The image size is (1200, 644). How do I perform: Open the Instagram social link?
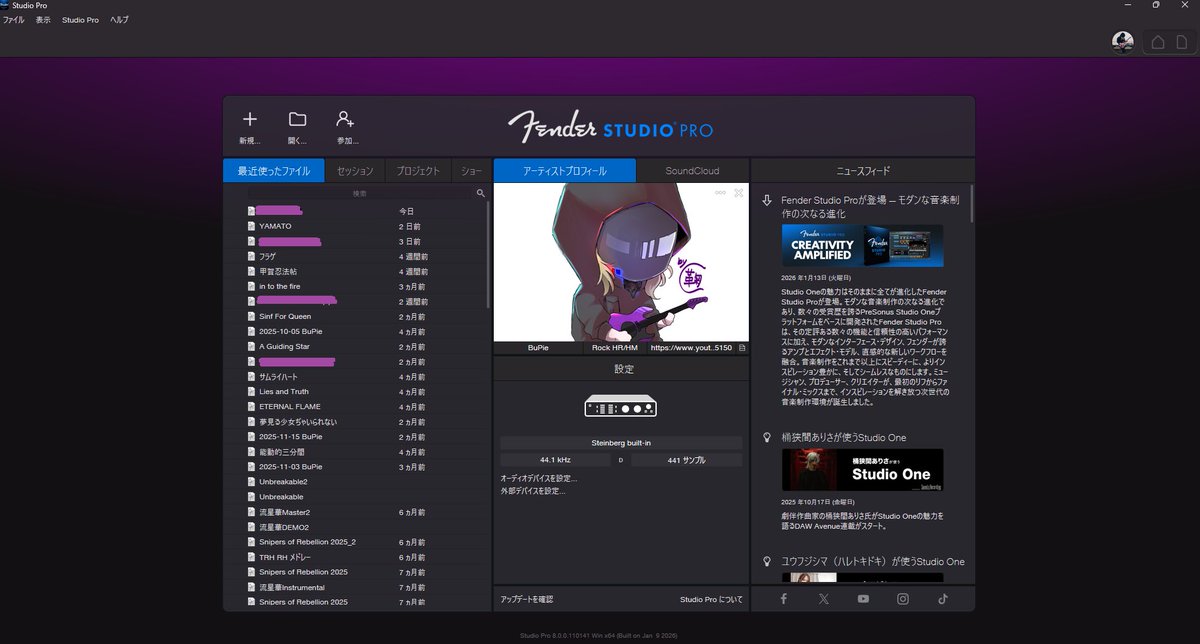(x=903, y=599)
